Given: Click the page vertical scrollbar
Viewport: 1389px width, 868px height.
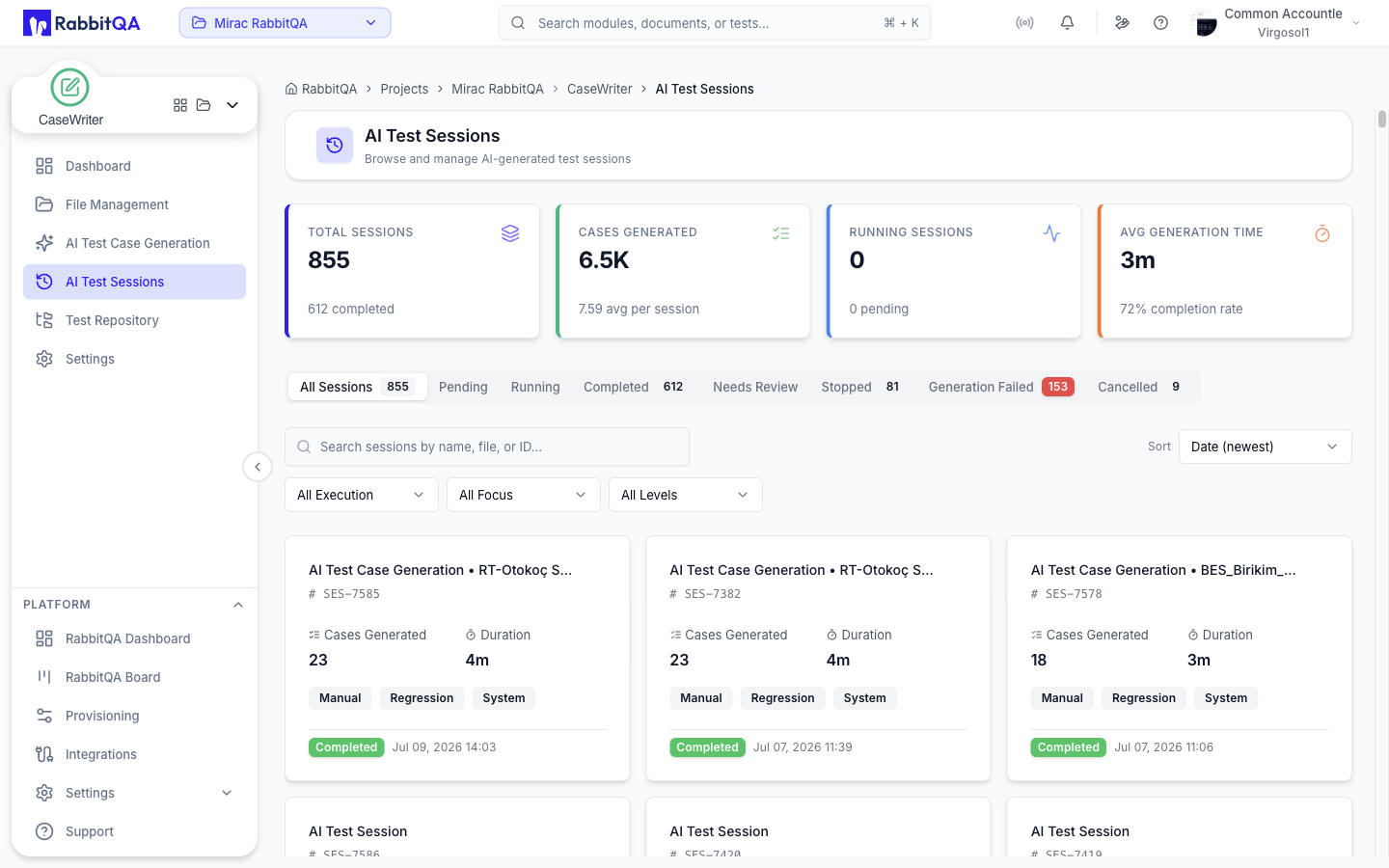Looking at the screenshot, I should pyautogui.click(x=1381, y=119).
